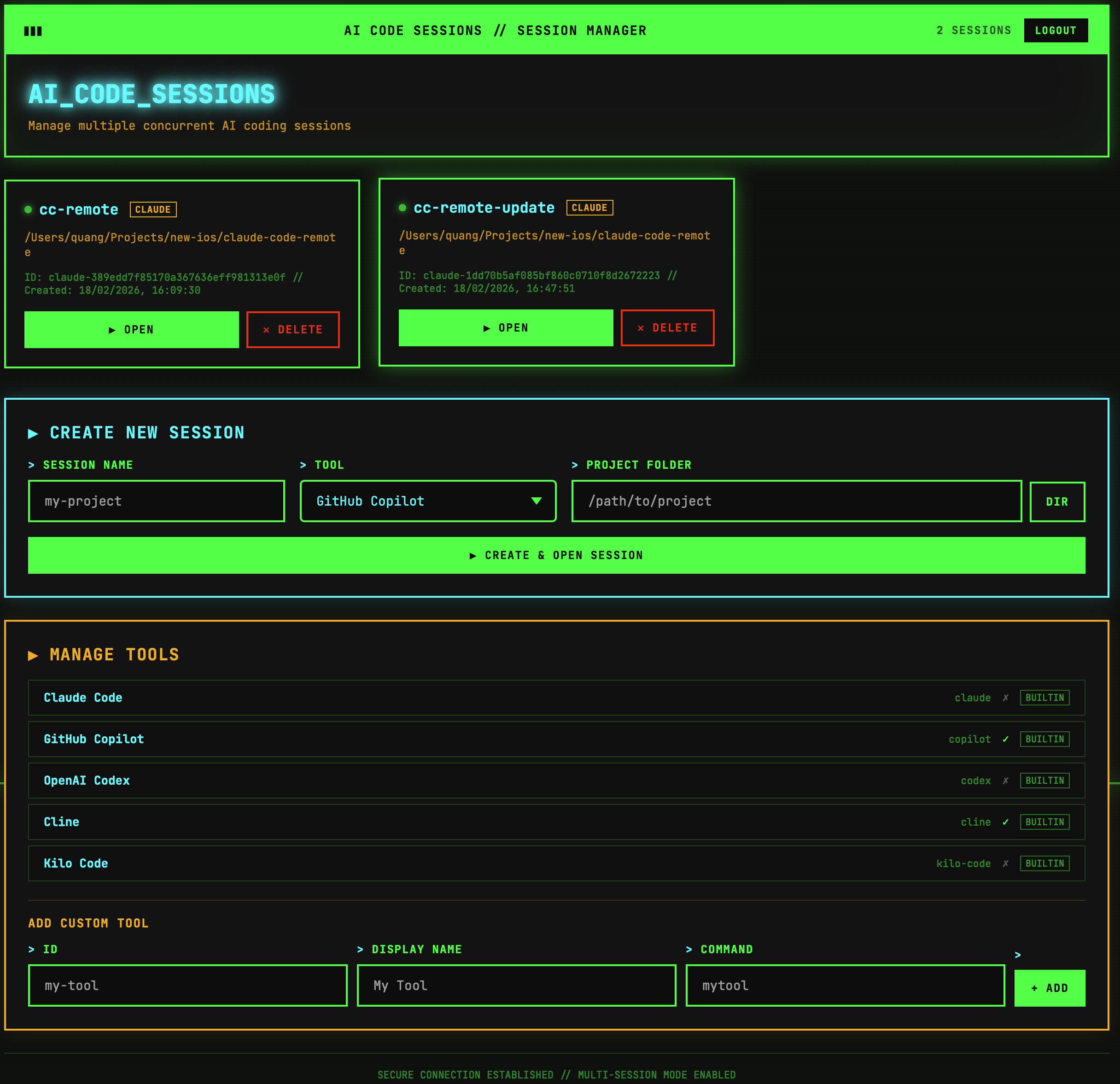Click the custom tool ID input field
Viewport: 1120px width, 1084px height.
click(188, 986)
